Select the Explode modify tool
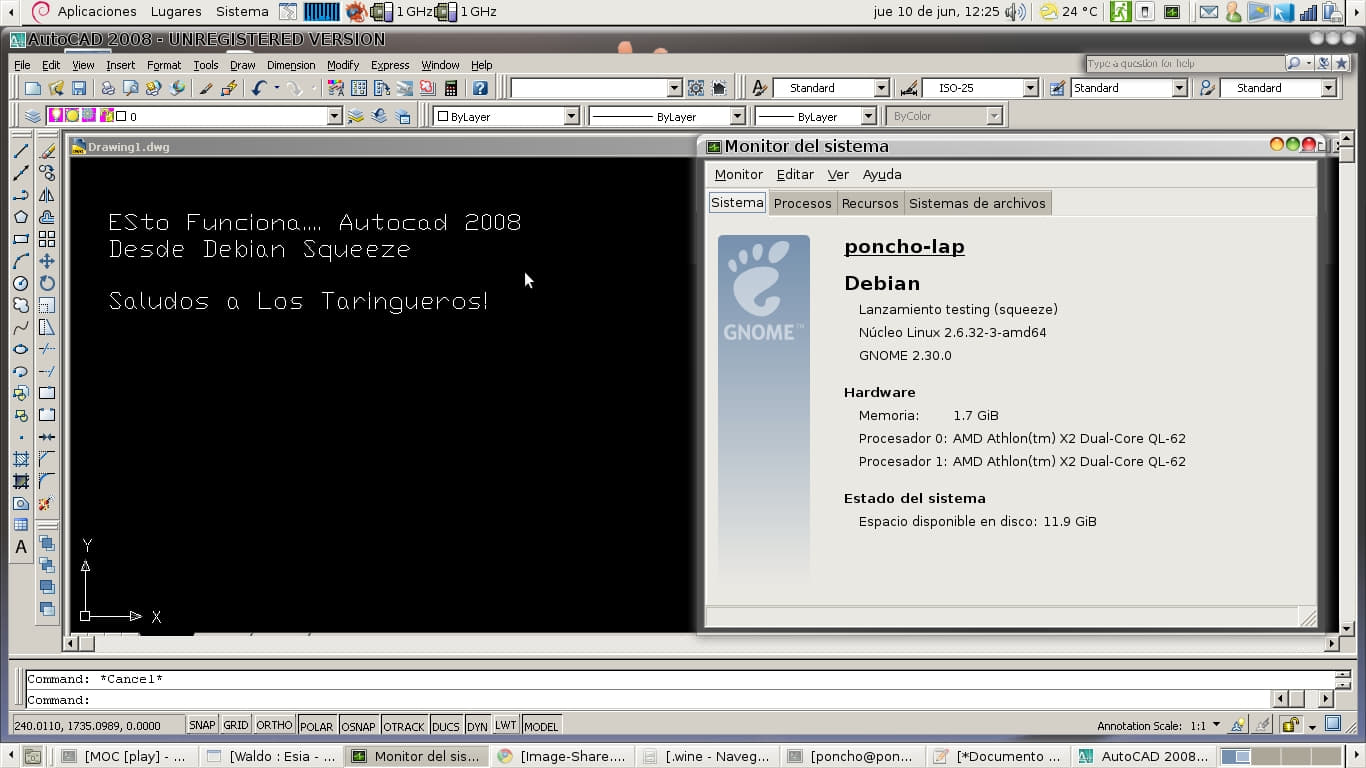Screen dimensions: 1366x768 [x=47, y=503]
